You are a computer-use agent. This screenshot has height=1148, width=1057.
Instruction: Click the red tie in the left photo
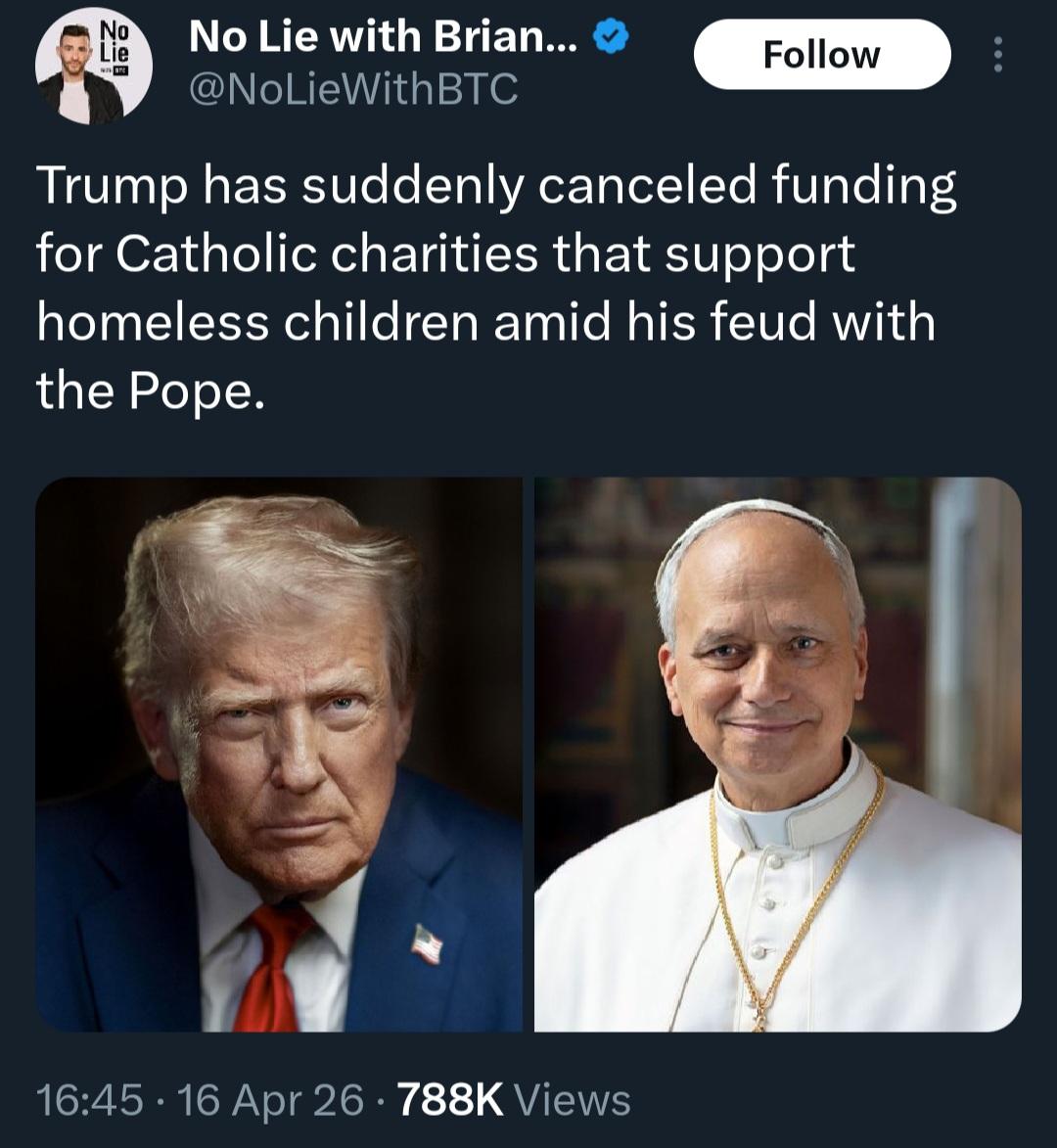pos(269,969)
